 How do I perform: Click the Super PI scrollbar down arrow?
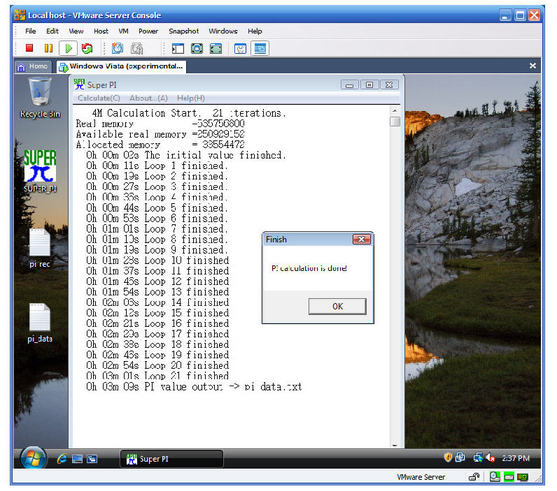[394, 444]
